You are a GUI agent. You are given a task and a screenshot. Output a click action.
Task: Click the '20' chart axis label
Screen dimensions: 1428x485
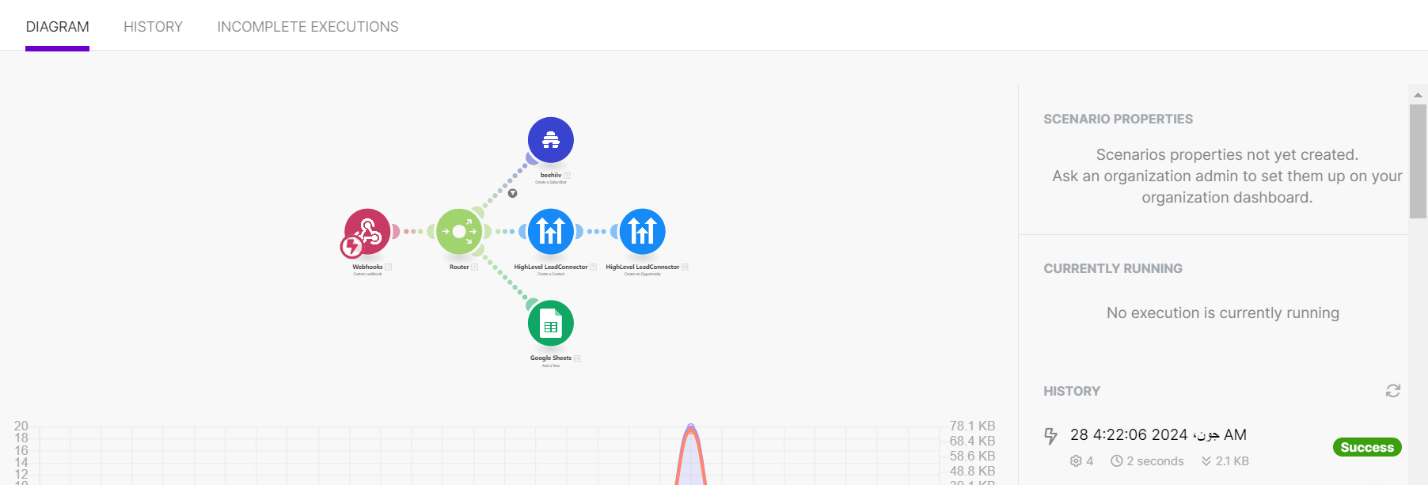(x=21, y=426)
